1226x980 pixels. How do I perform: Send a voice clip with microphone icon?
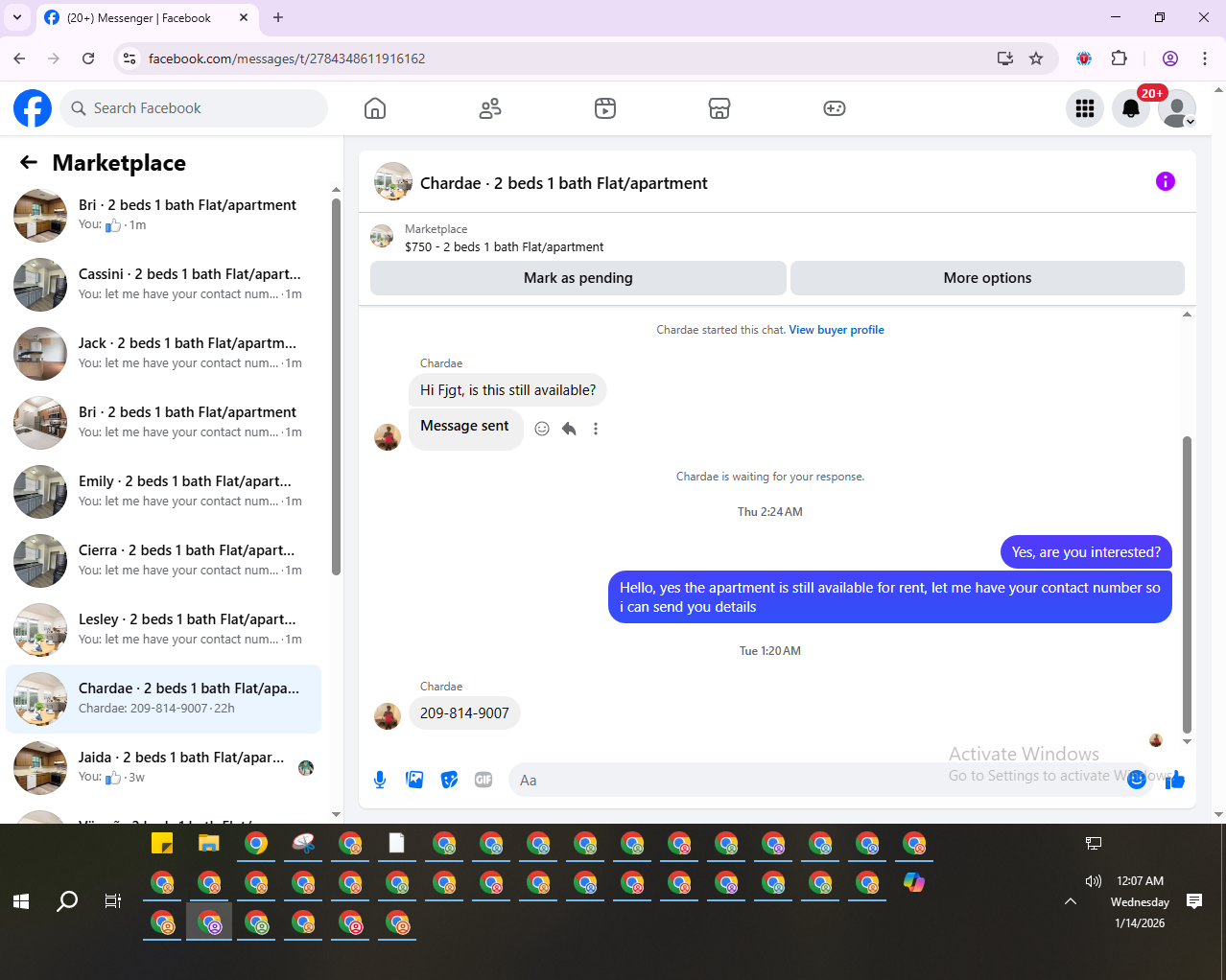380,780
